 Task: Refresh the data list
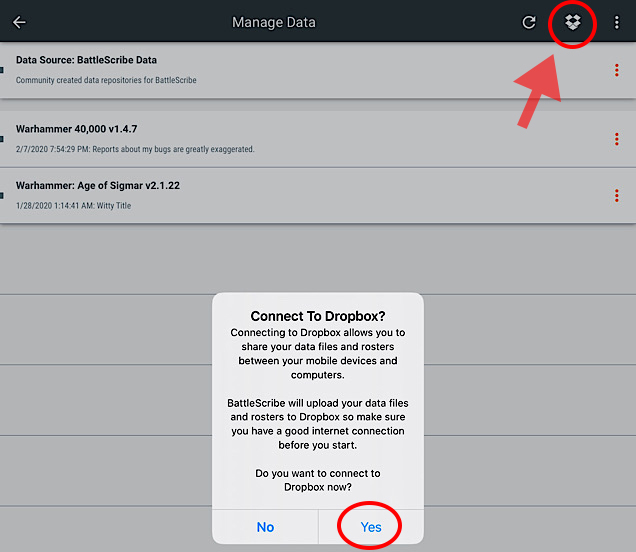pyautogui.click(x=529, y=22)
